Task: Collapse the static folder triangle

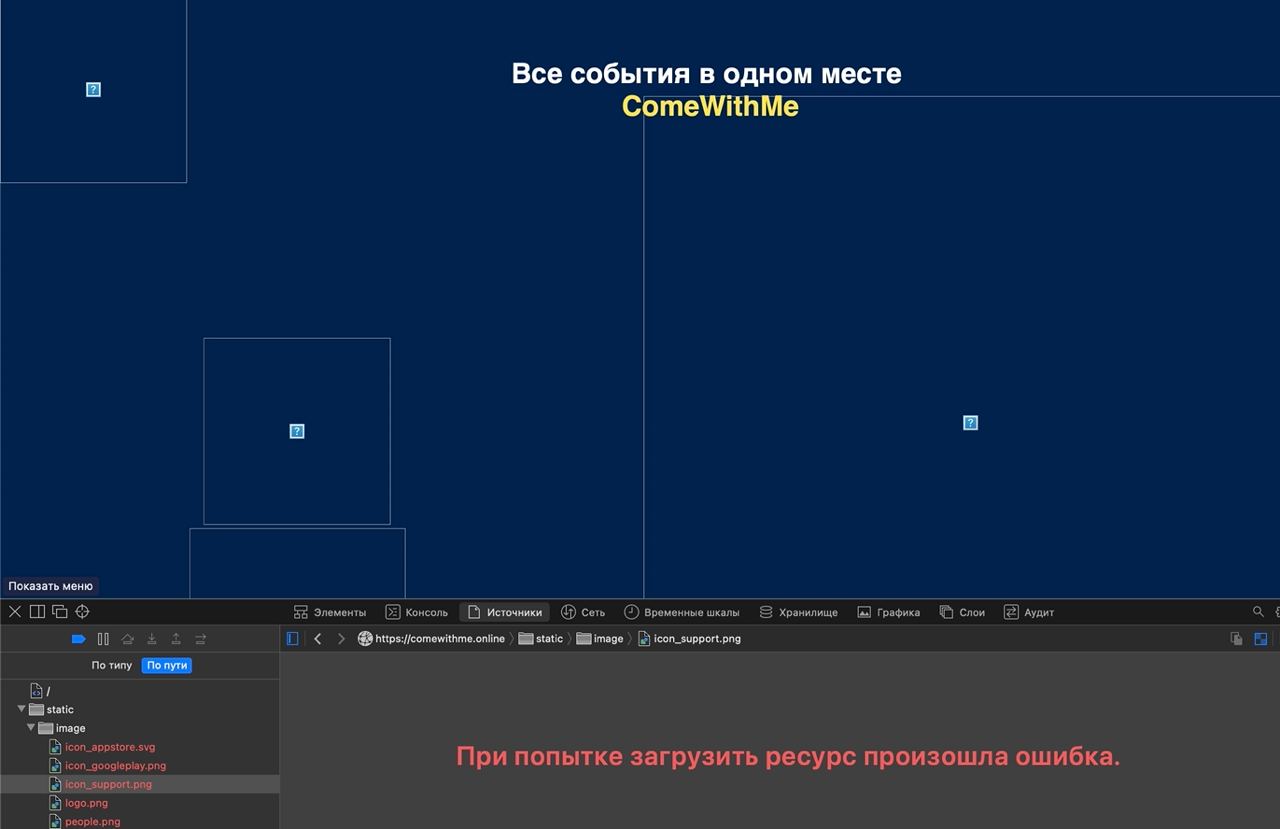Action: click(22, 709)
